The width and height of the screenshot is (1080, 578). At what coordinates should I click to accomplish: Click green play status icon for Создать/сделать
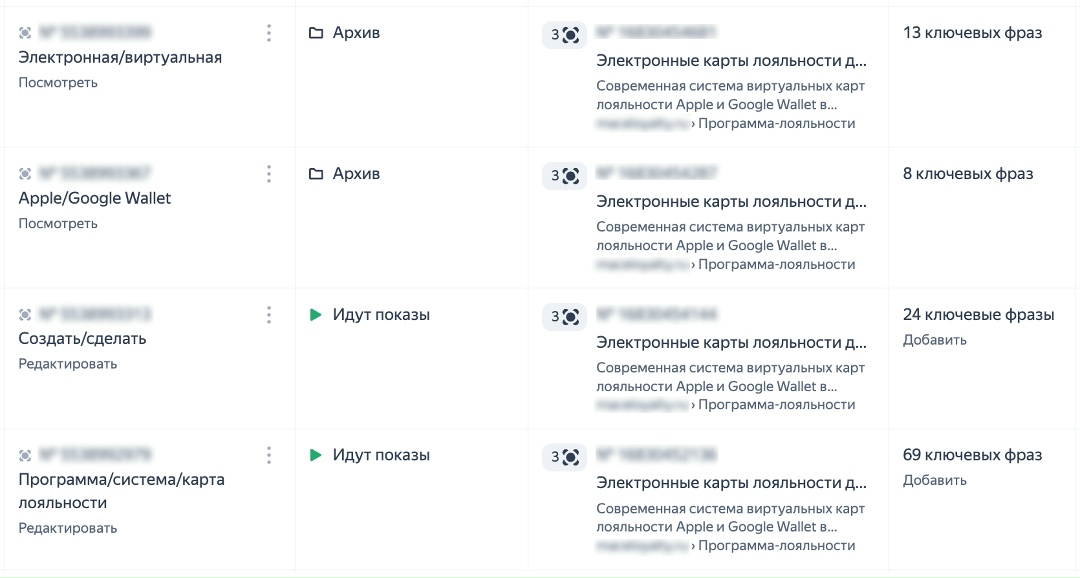pos(316,315)
